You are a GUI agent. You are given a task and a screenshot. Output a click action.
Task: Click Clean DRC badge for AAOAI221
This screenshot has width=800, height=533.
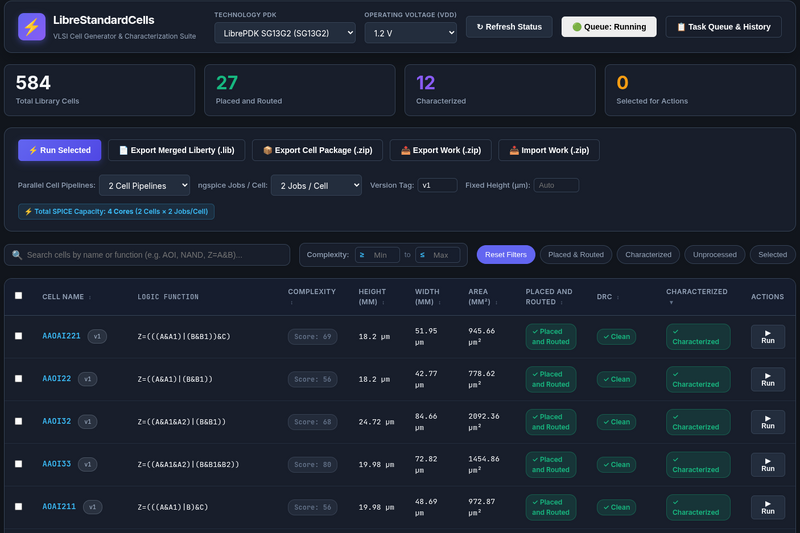tap(616, 337)
